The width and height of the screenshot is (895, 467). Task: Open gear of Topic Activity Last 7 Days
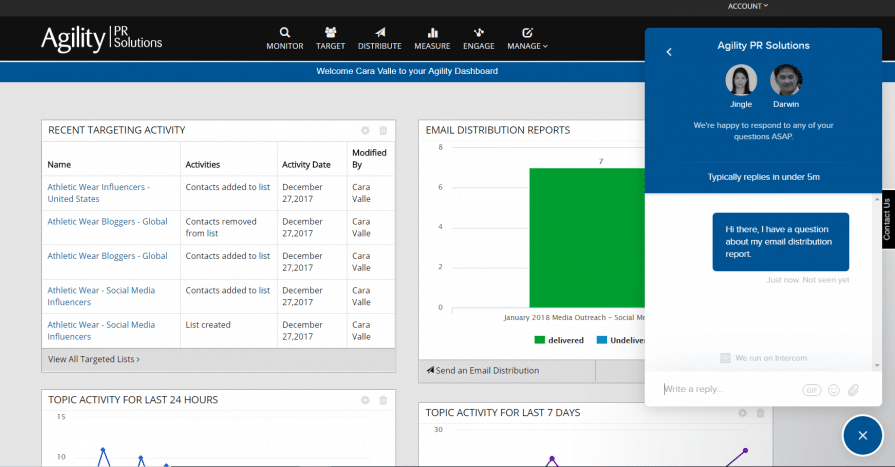point(742,412)
